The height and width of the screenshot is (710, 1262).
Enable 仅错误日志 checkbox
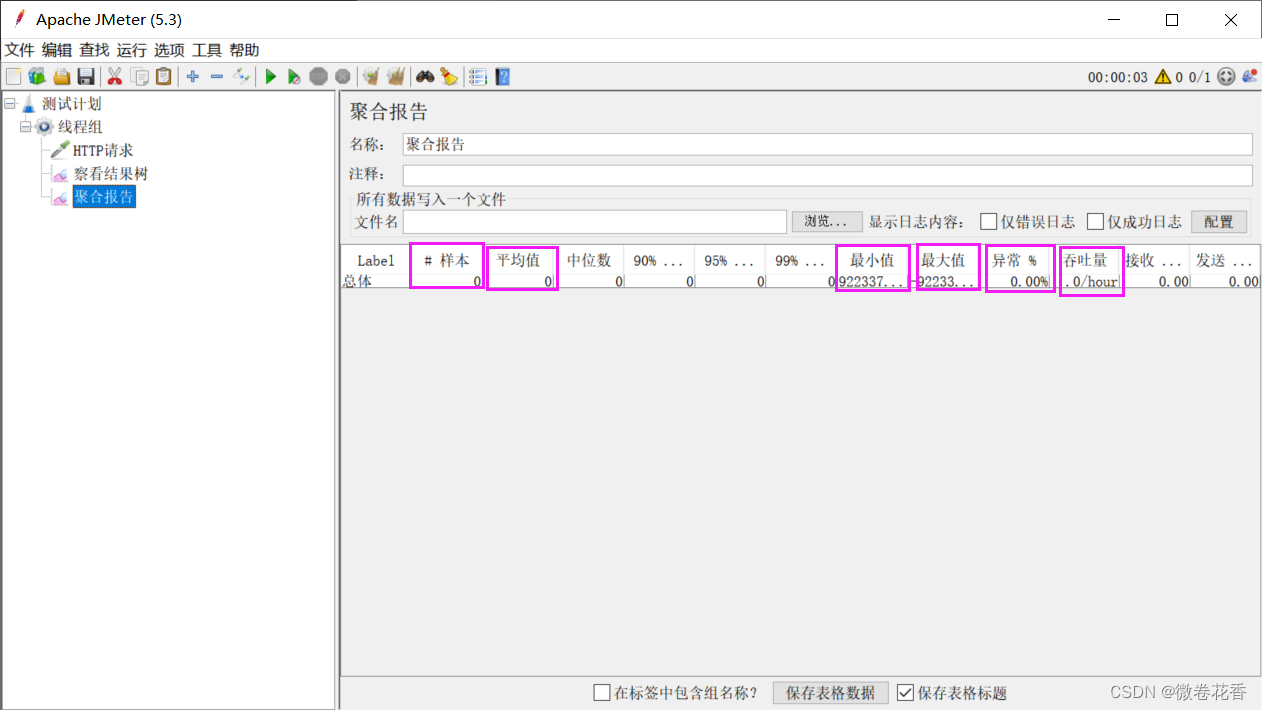click(x=988, y=222)
